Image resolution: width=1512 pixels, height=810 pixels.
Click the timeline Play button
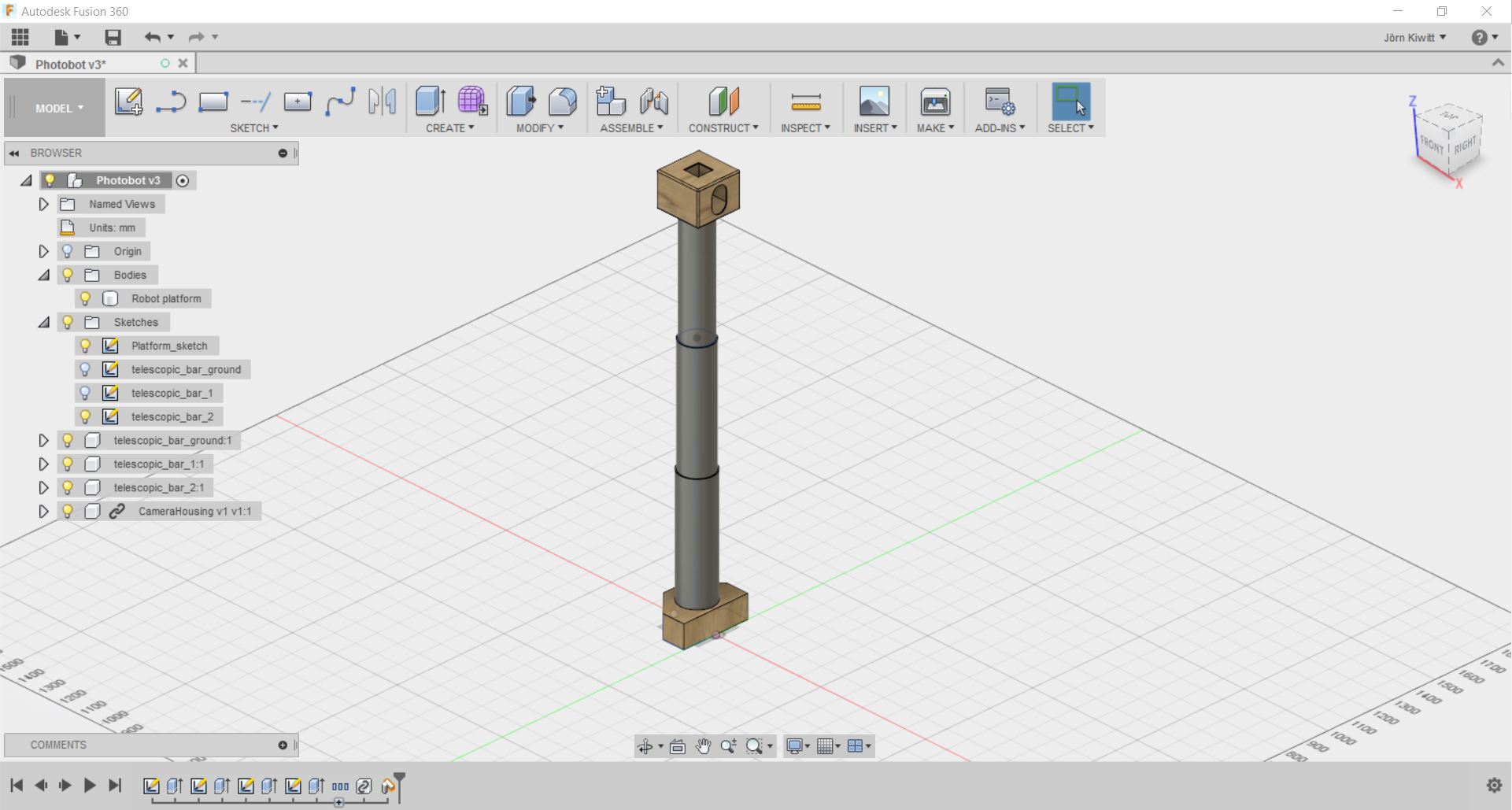click(x=90, y=785)
